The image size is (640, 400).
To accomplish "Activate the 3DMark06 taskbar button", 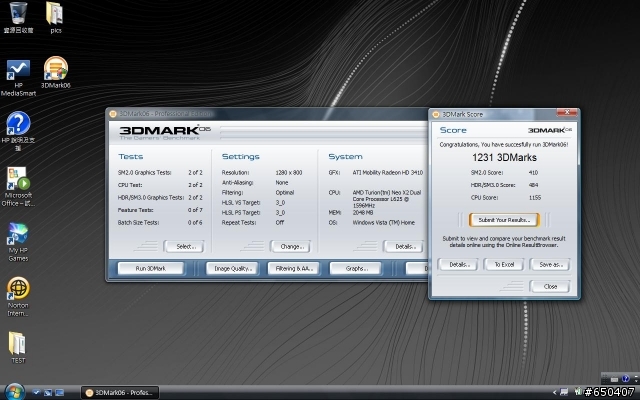I will pyautogui.click(x=120, y=393).
